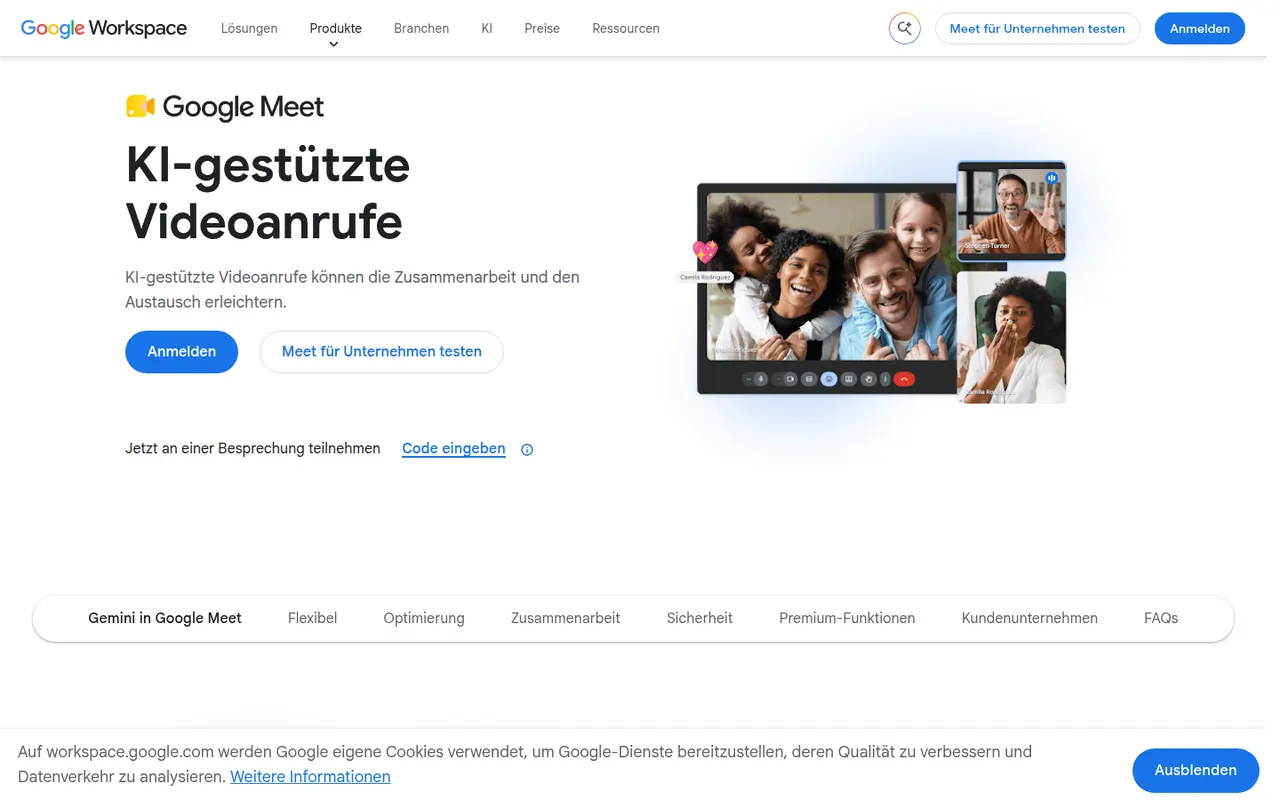
Task: Select the Kundenunternehmen tab
Action: coord(1030,618)
